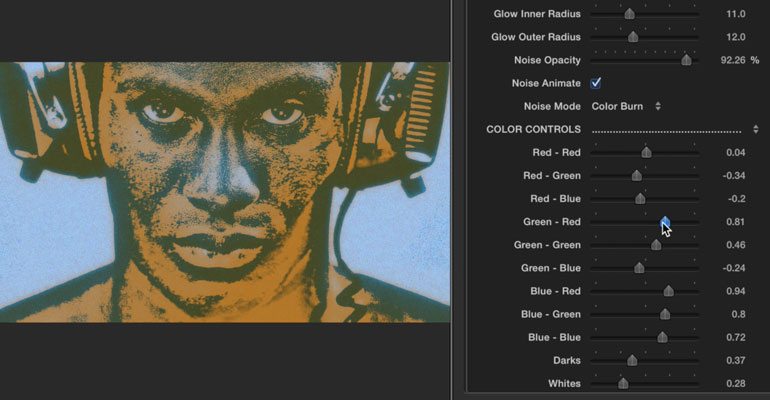
Task: Collapse the COLOR CONTROLS section with its arrows
Action: tap(755, 130)
